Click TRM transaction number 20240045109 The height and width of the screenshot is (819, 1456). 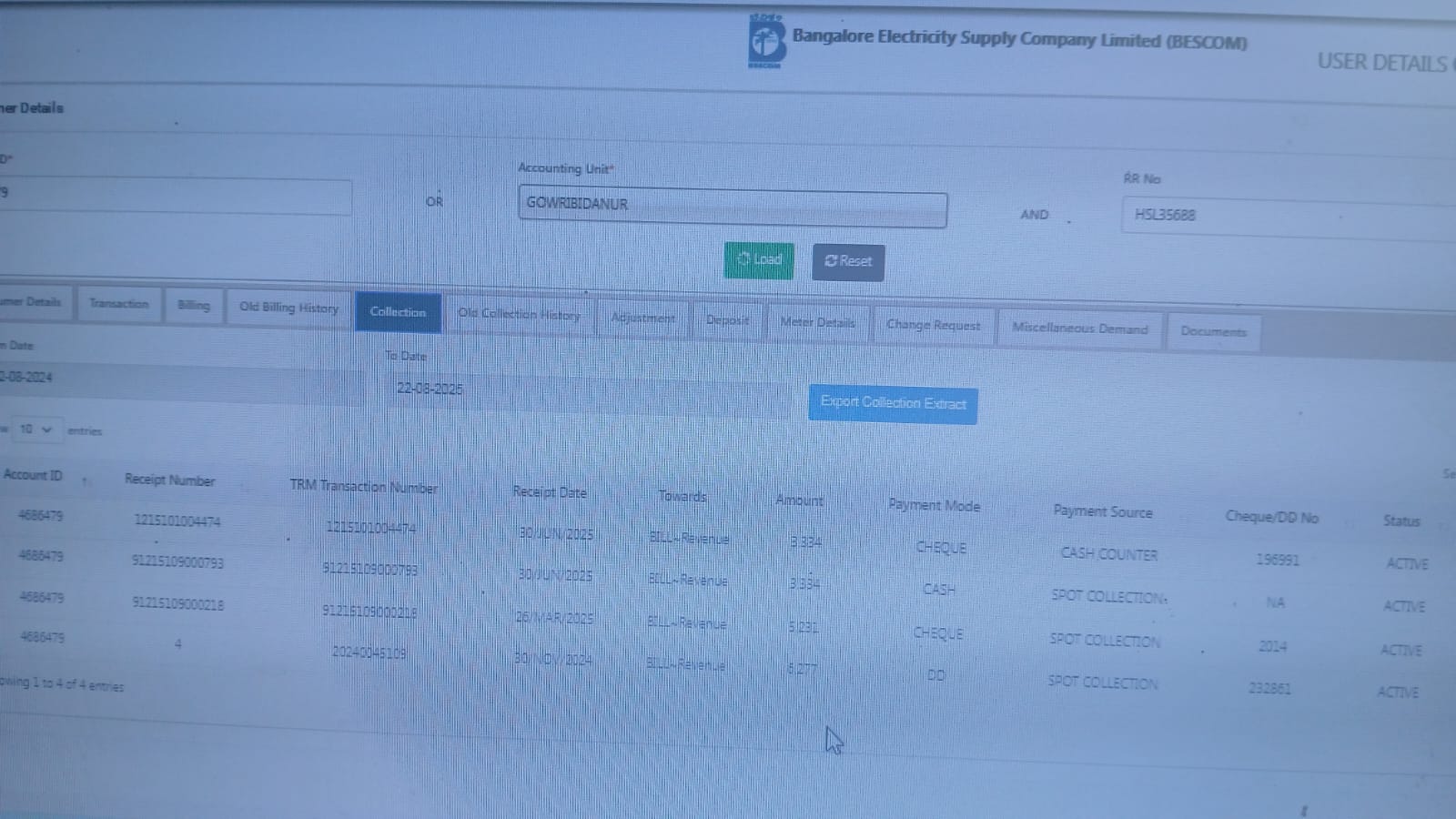[x=369, y=652]
